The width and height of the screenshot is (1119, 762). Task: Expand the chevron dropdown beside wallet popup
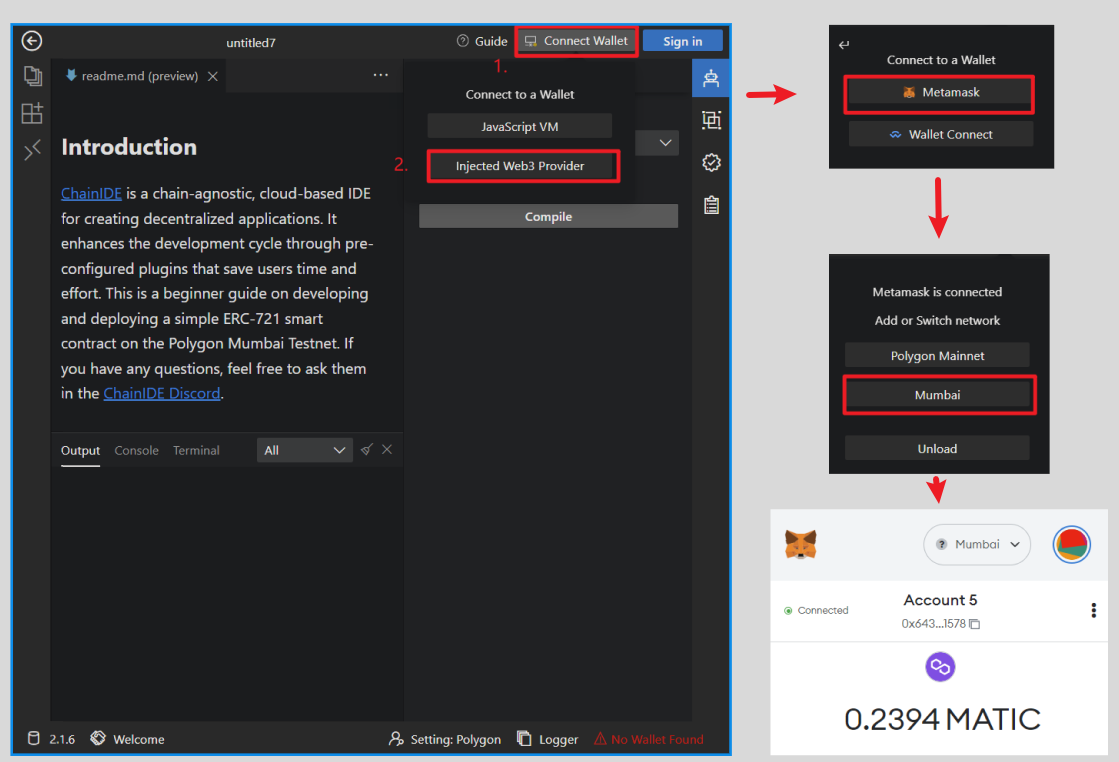click(665, 143)
